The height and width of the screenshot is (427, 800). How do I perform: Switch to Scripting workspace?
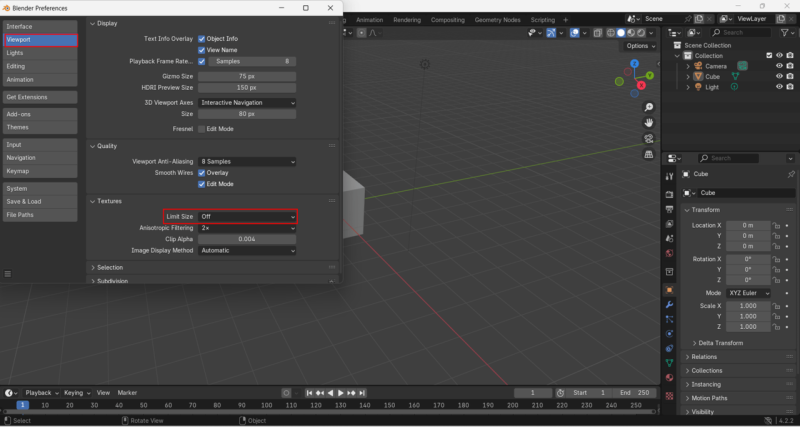(x=542, y=20)
